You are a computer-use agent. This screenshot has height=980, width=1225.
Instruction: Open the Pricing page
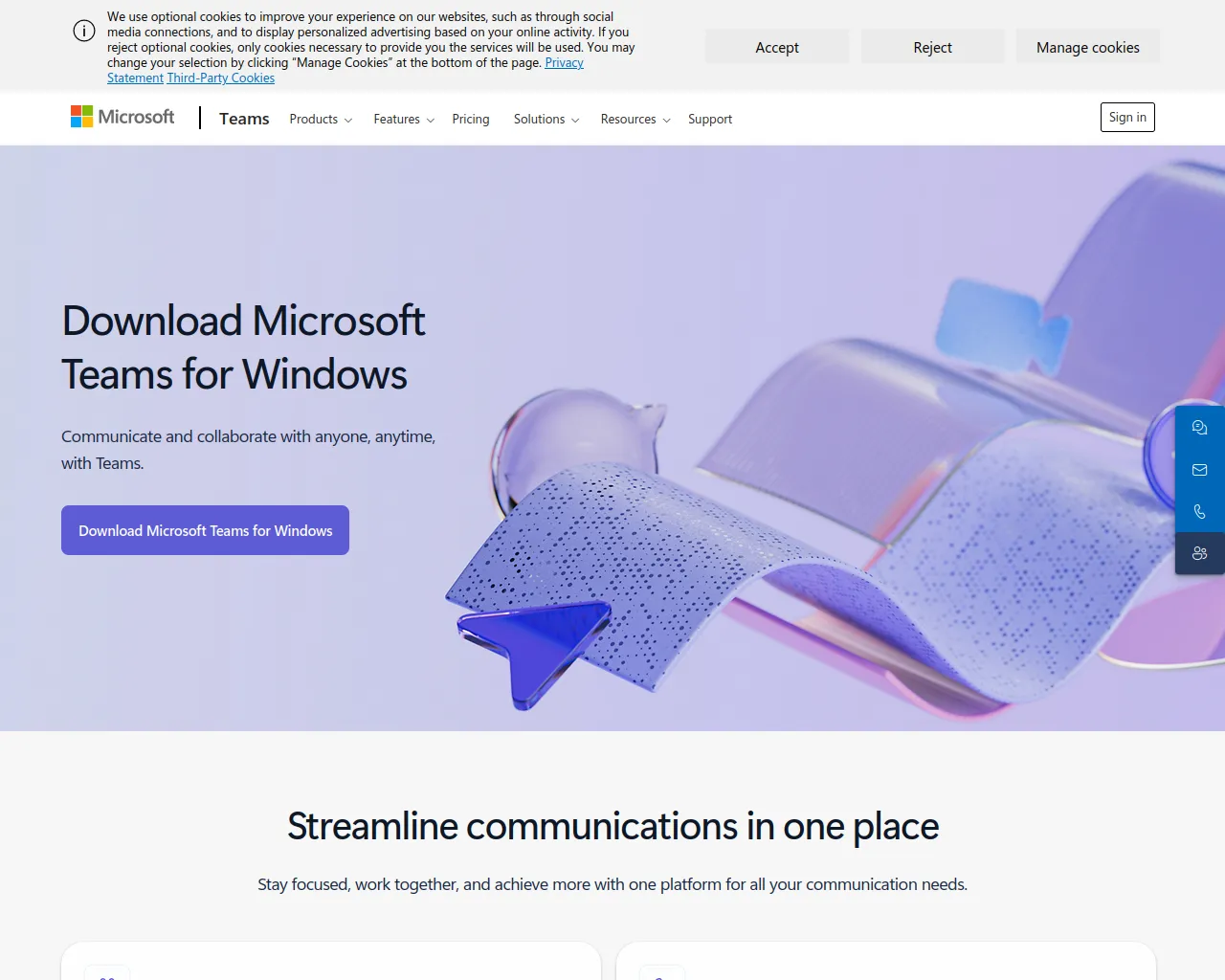471,119
